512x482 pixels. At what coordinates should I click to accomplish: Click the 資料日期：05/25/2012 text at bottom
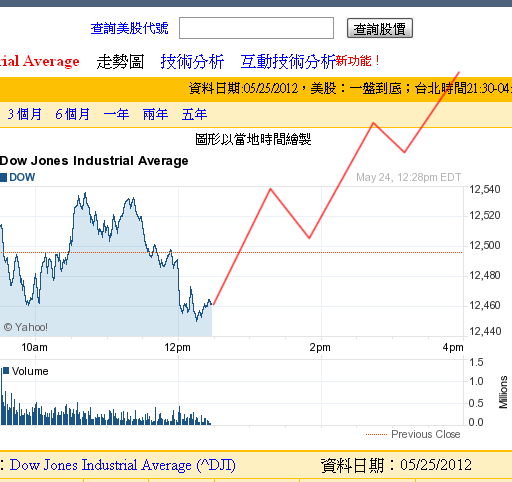(396, 465)
